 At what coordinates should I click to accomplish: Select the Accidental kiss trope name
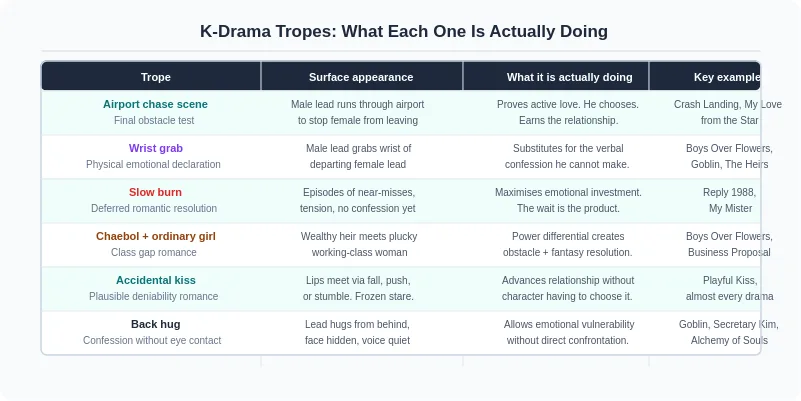pyautogui.click(x=155, y=280)
